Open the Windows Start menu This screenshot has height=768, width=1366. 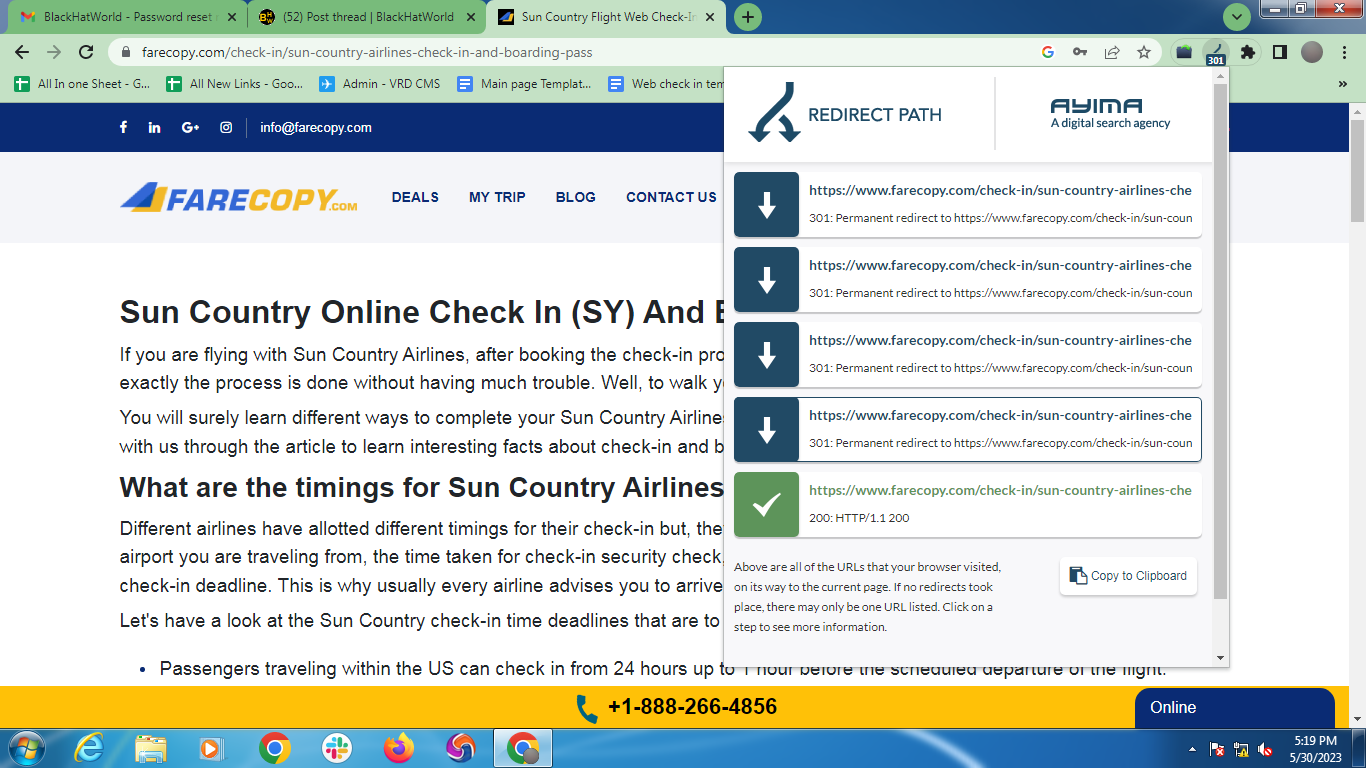tap(25, 748)
